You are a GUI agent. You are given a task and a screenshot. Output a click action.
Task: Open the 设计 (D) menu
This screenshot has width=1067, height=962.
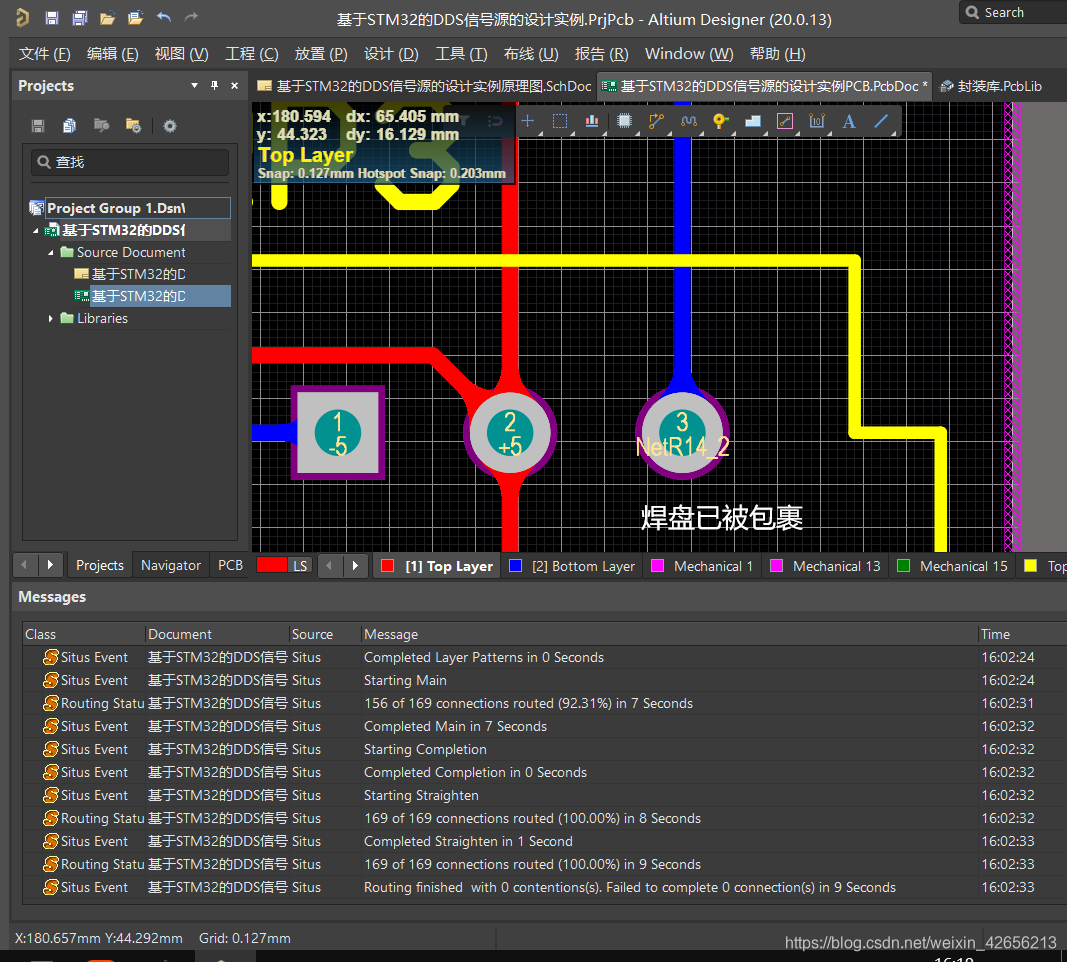[x=391, y=54]
